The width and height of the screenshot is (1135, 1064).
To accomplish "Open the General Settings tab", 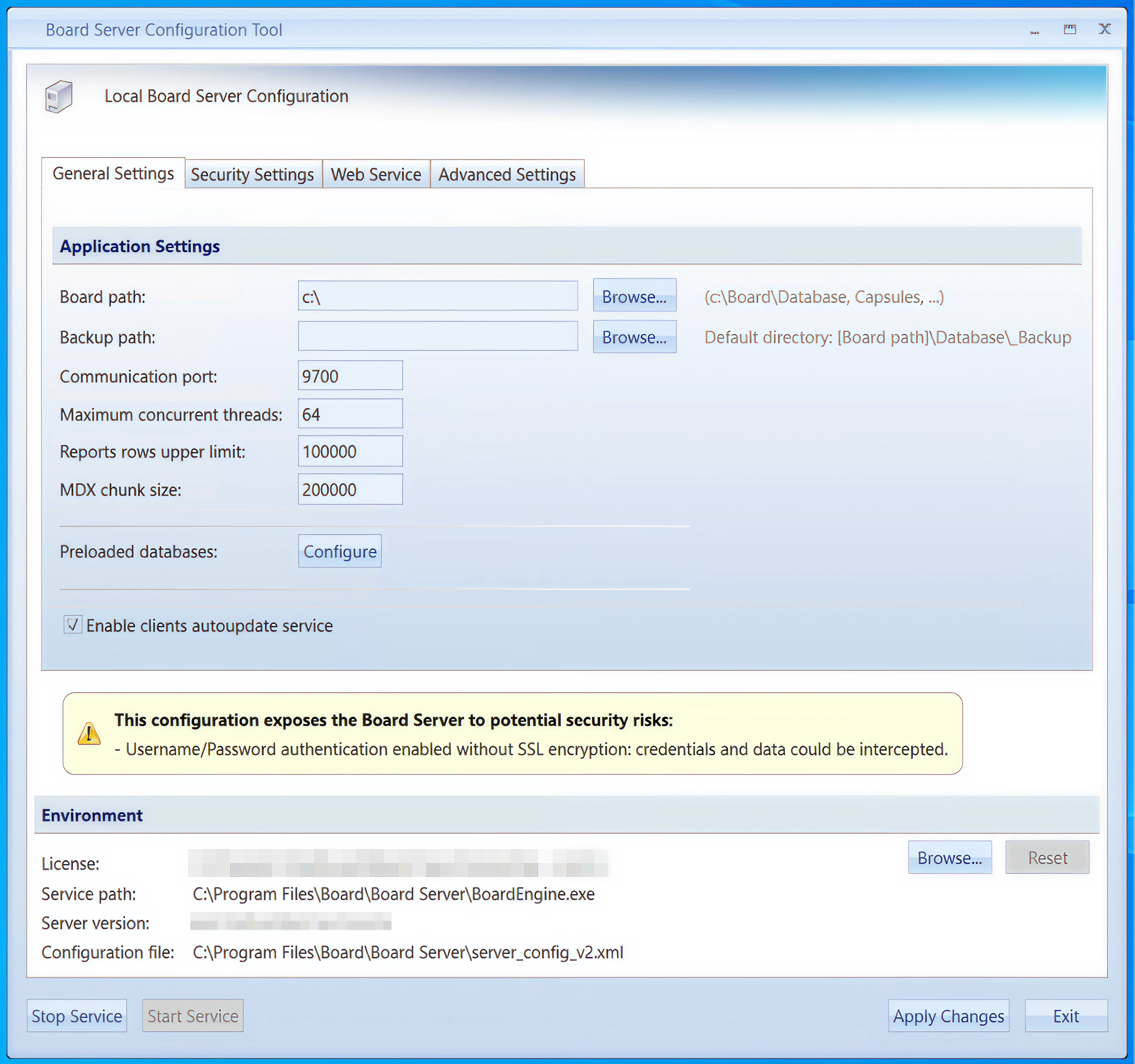I will (113, 173).
